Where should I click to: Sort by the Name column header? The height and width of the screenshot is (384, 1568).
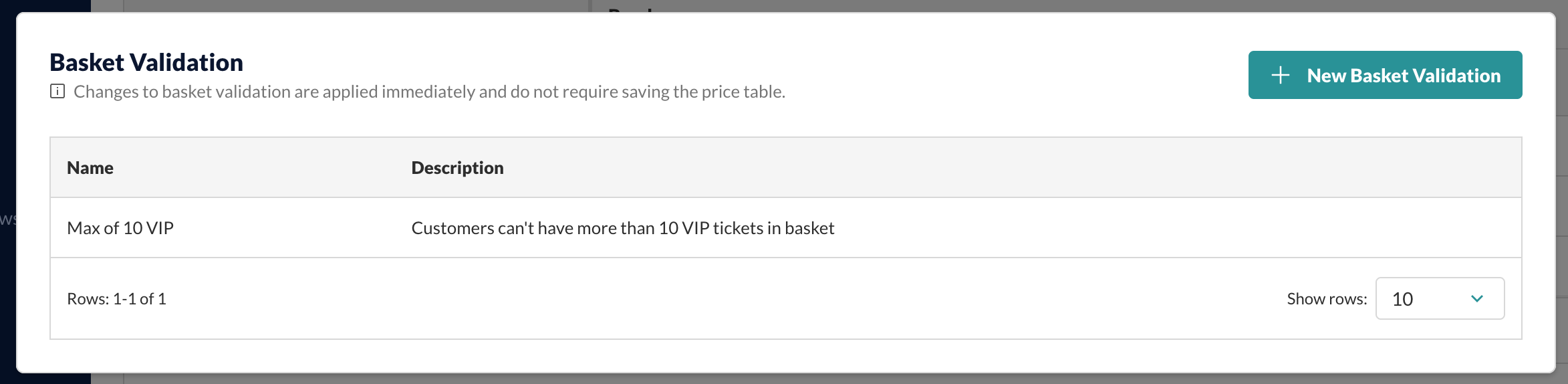90,167
